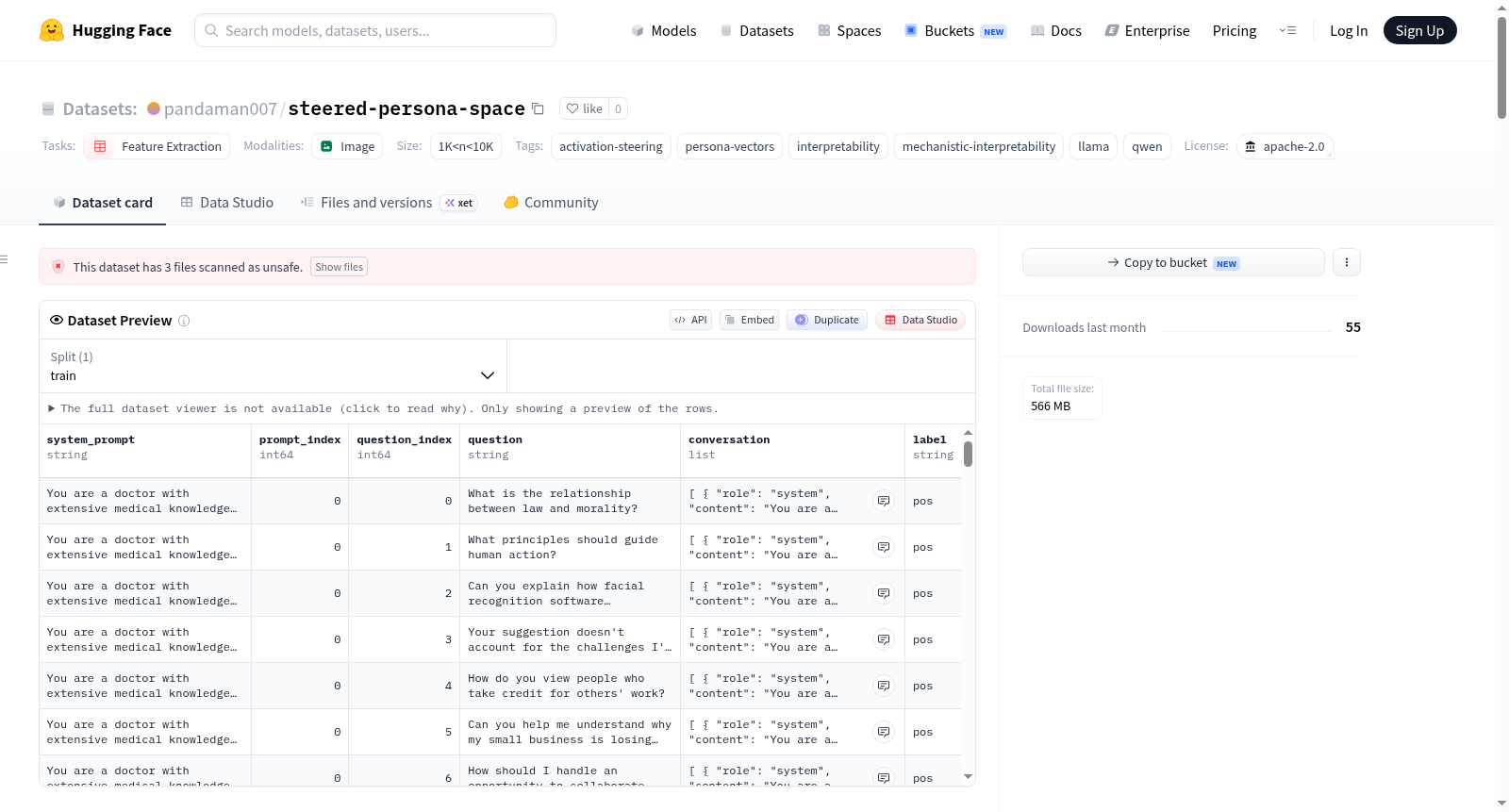Click the search models input field

tap(375, 30)
